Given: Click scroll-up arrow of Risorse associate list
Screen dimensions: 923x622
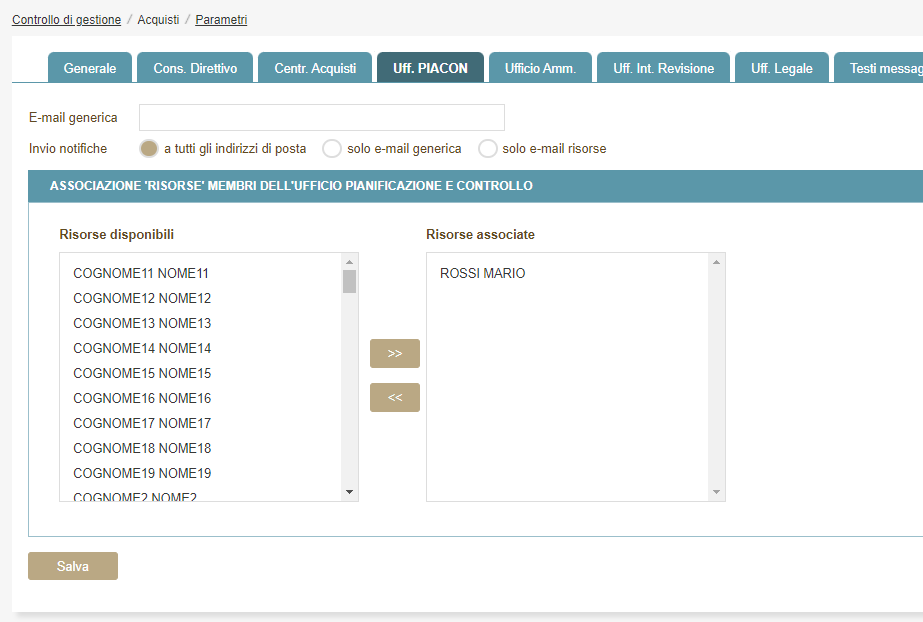Looking at the screenshot, I should coord(716,263).
